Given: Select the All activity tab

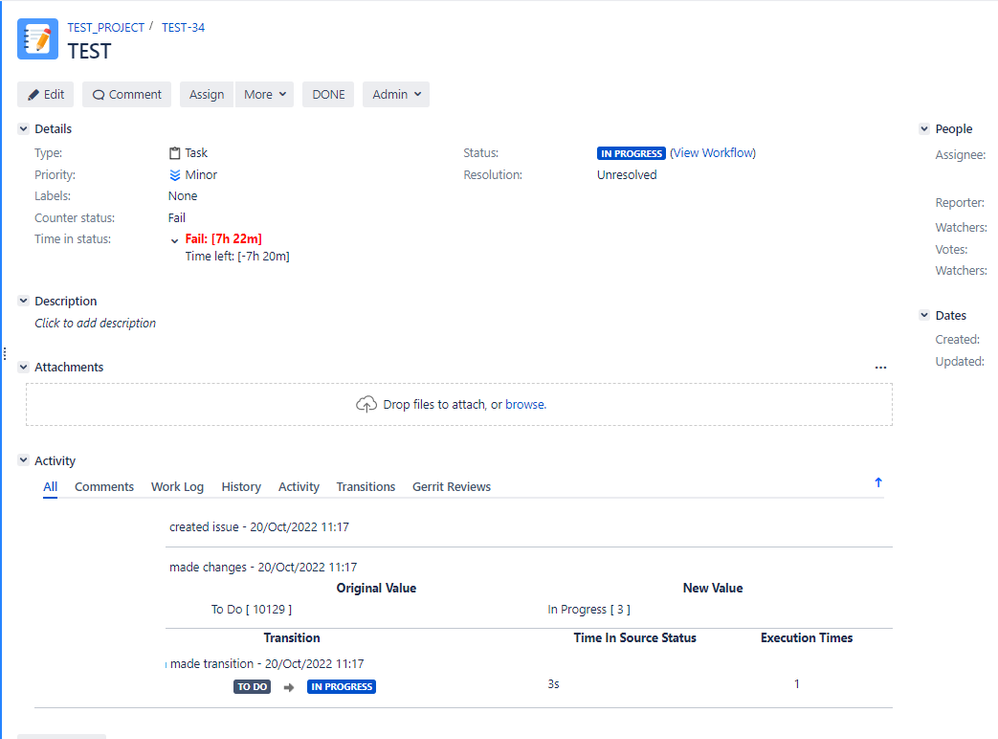Looking at the screenshot, I should [50, 487].
